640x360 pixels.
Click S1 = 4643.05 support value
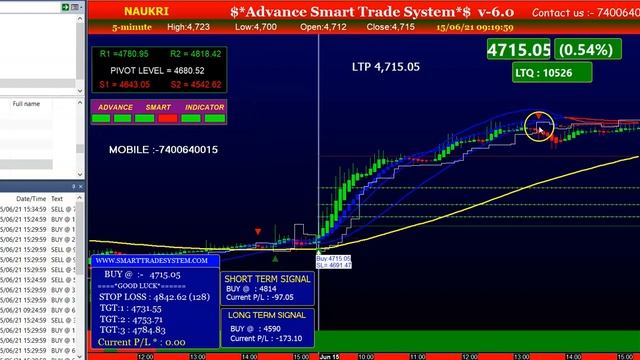(x=124, y=85)
